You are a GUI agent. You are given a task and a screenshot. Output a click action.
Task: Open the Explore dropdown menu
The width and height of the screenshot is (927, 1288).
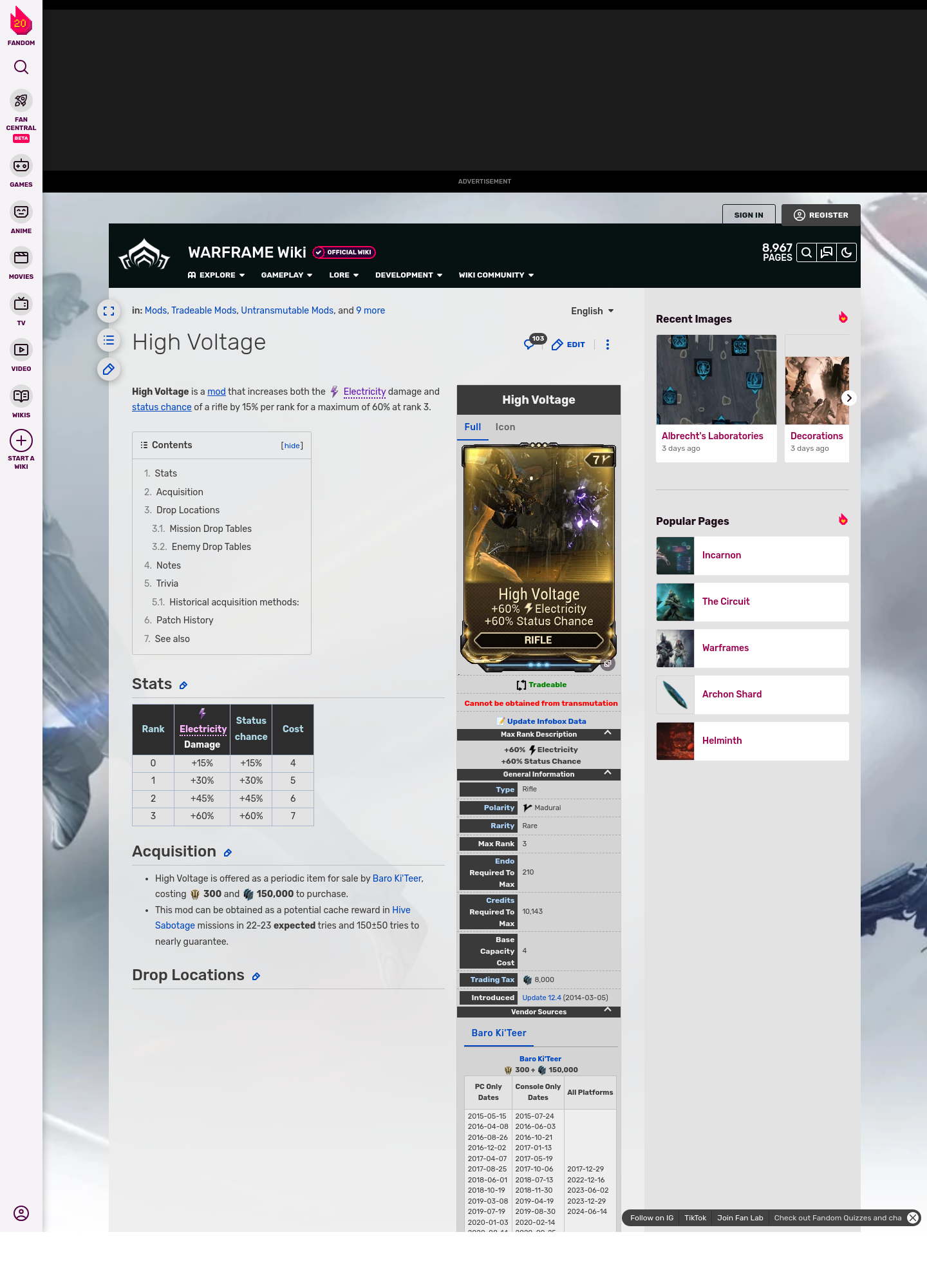[x=216, y=275]
